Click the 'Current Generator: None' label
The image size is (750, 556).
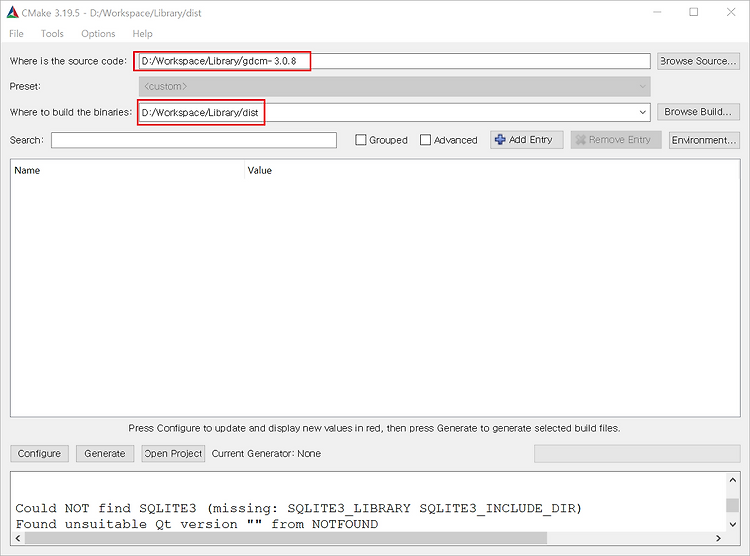[266, 454]
